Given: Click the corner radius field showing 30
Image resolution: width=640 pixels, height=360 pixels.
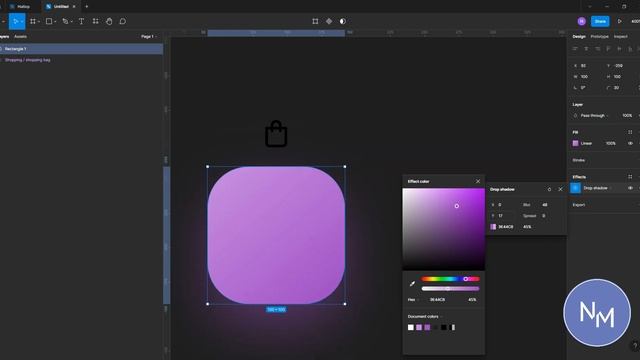Looking at the screenshot, I should [616, 88].
